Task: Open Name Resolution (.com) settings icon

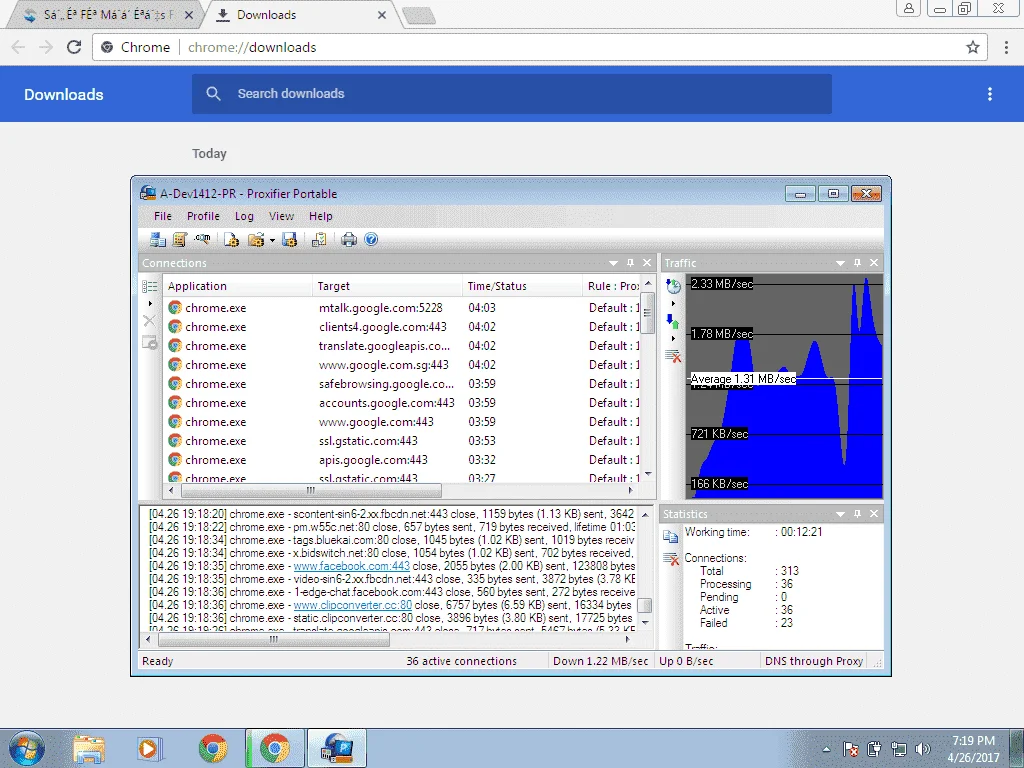Action: [202, 240]
